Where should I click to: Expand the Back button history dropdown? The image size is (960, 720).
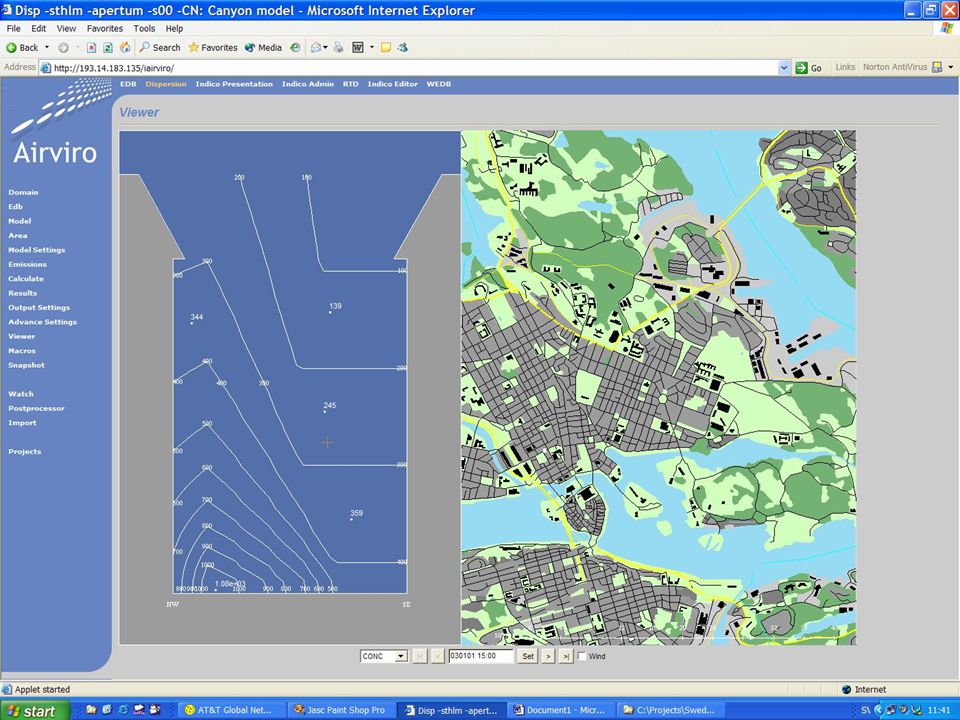[47, 47]
